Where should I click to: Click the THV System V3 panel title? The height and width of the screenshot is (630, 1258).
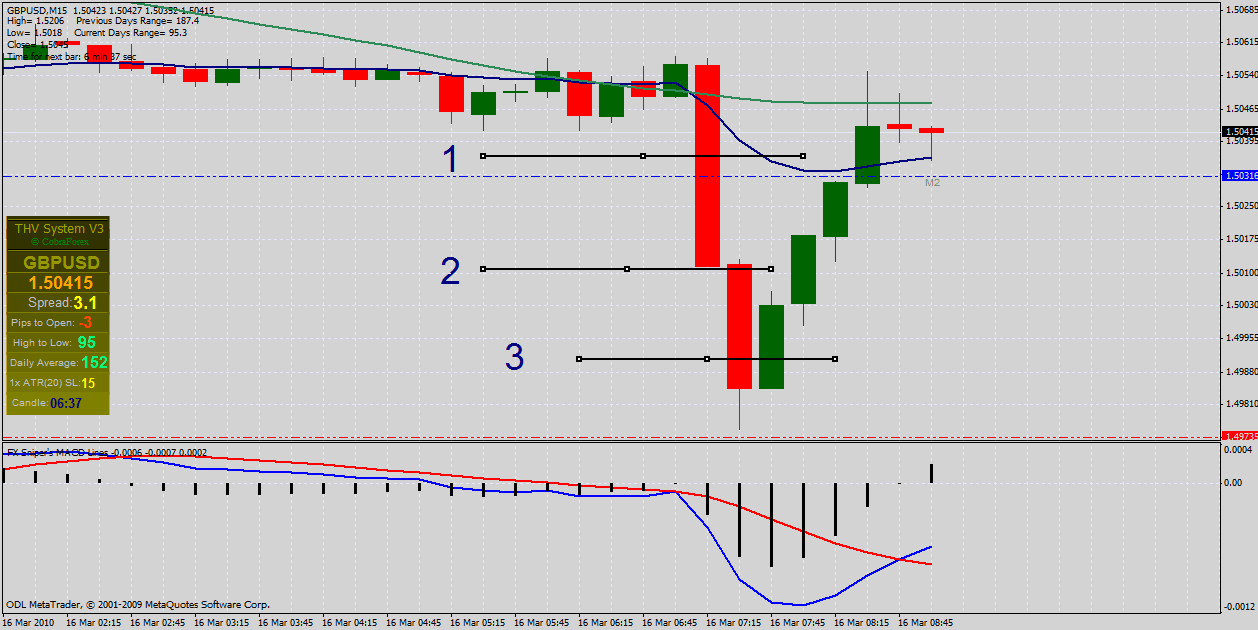[58, 228]
